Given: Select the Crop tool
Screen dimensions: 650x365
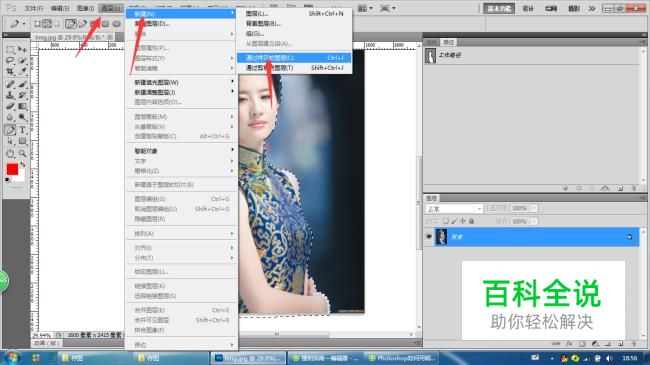Looking at the screenshot, I should 10,71.
